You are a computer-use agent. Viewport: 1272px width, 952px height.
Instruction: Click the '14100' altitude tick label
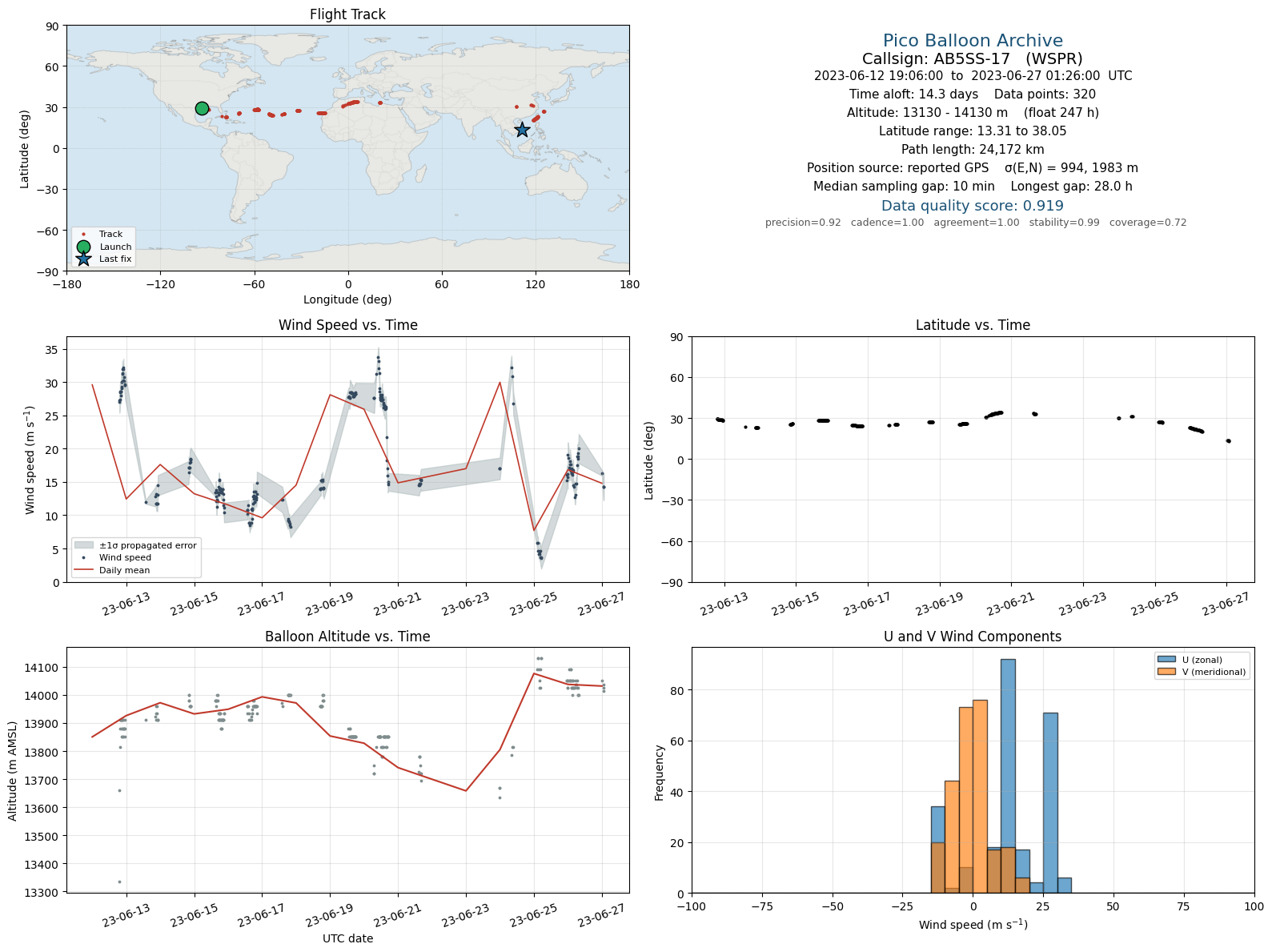coord(44,668)
